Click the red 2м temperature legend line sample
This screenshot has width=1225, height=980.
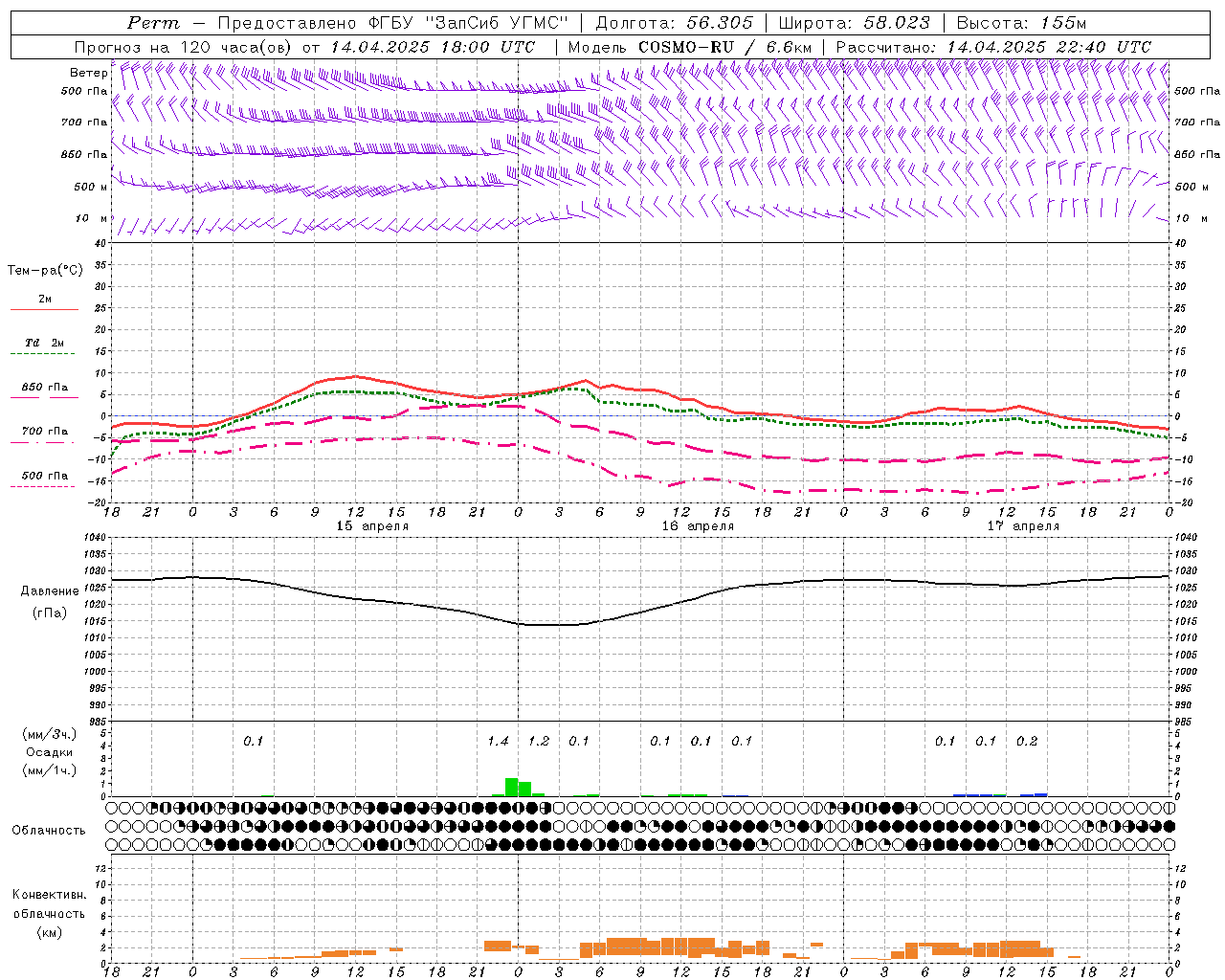pos(44,310)
